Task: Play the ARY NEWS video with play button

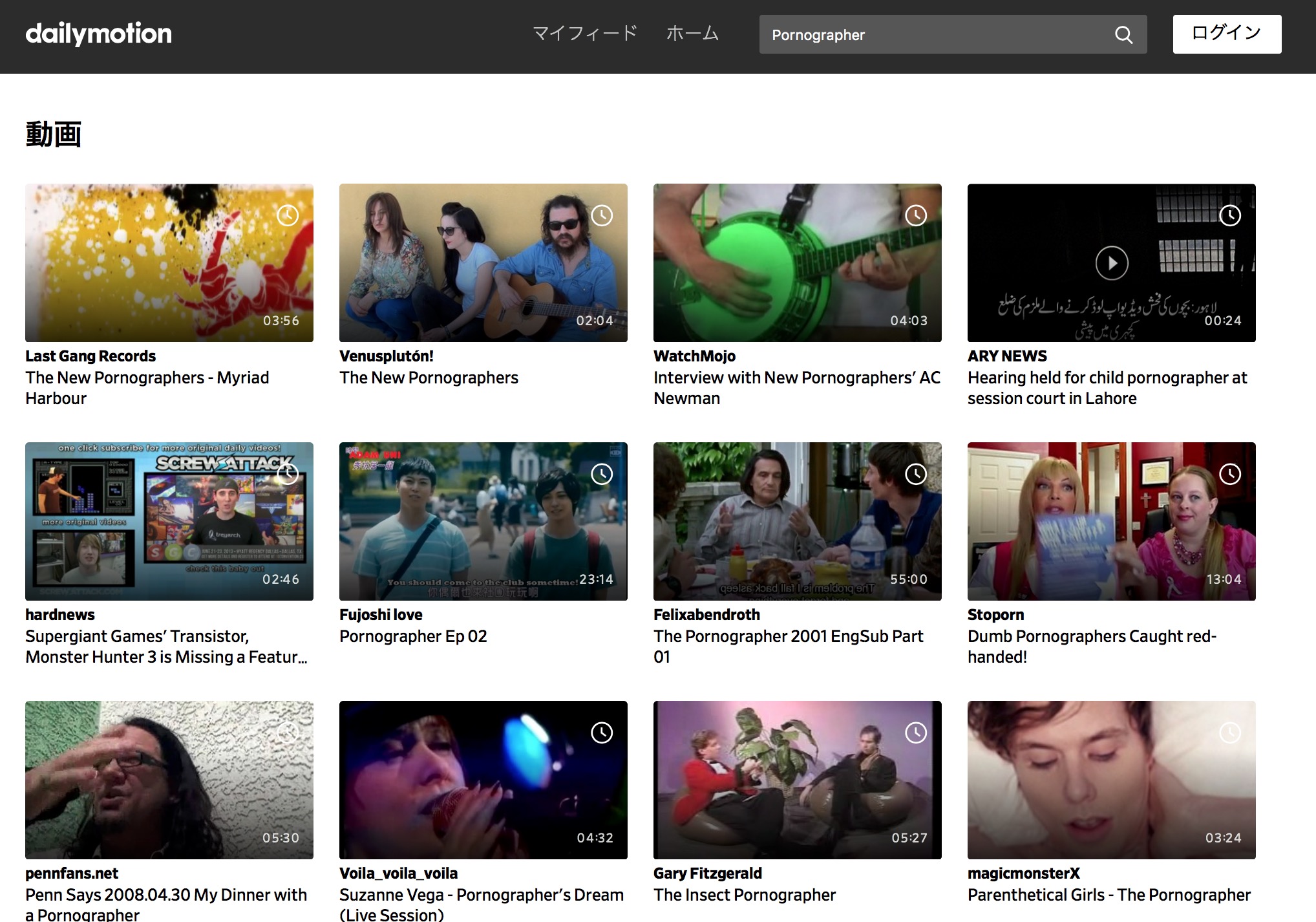Action: 1112,263
